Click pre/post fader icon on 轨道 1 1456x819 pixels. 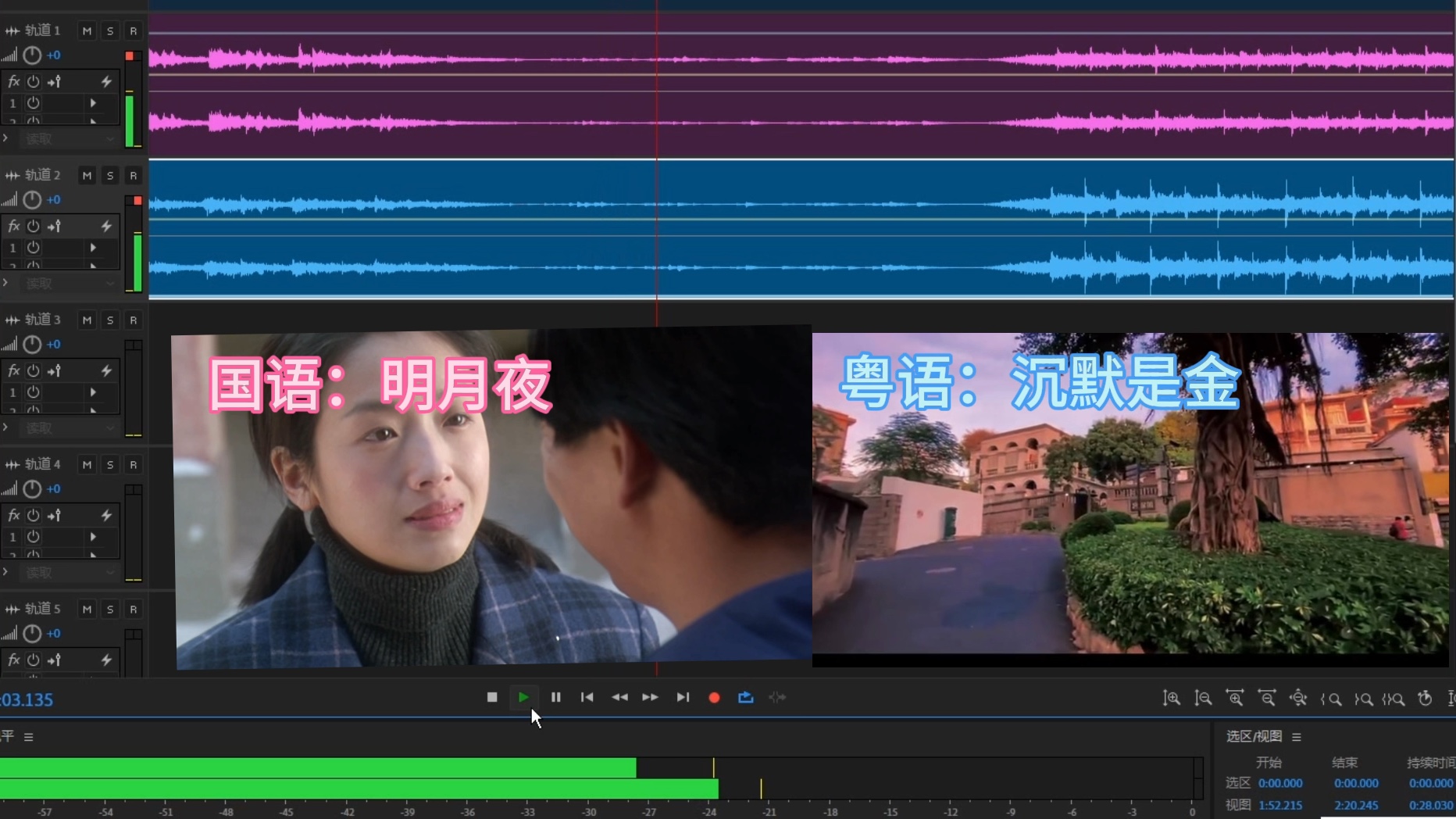coord(54,81)
